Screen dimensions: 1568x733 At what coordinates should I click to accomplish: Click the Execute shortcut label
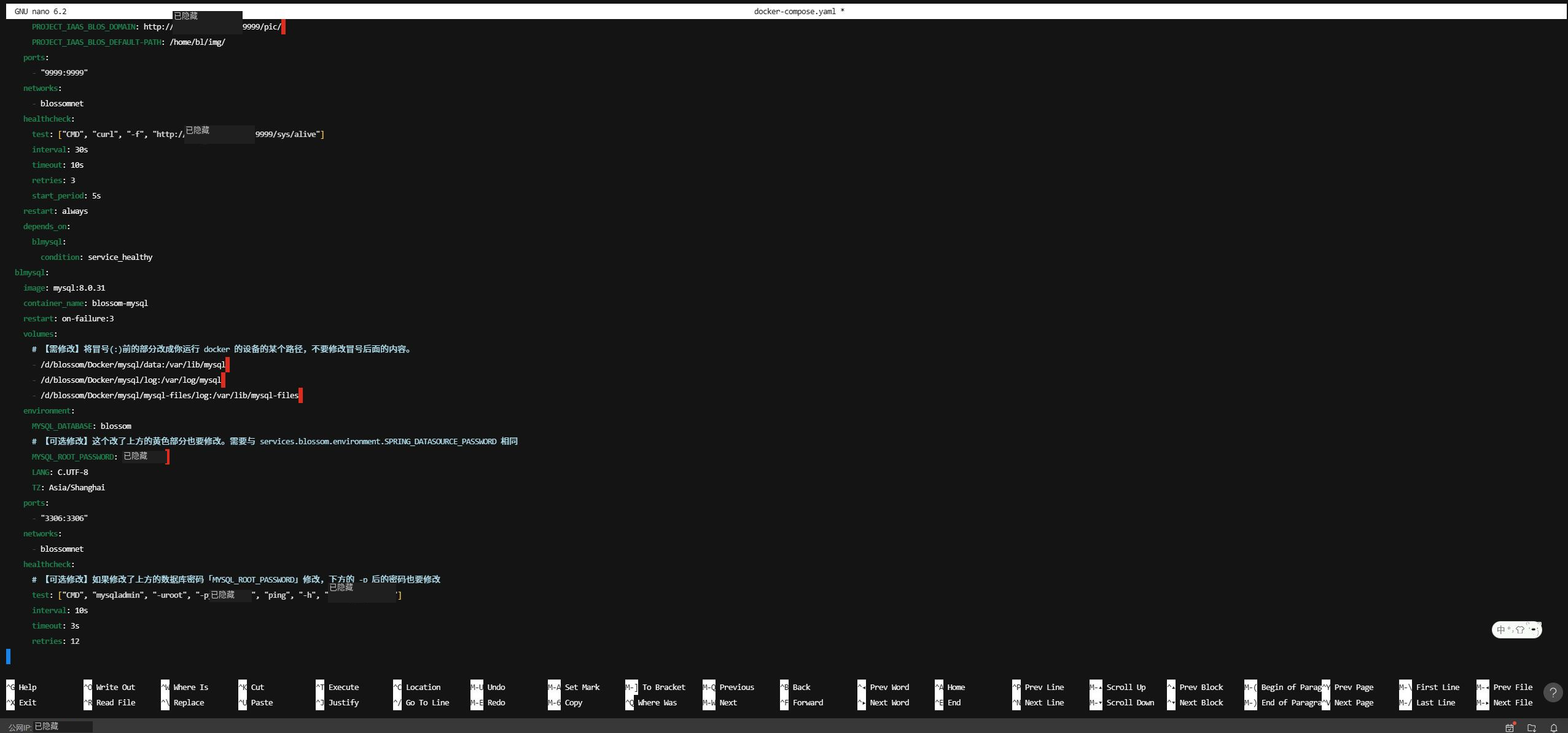(x=343, y=687)
